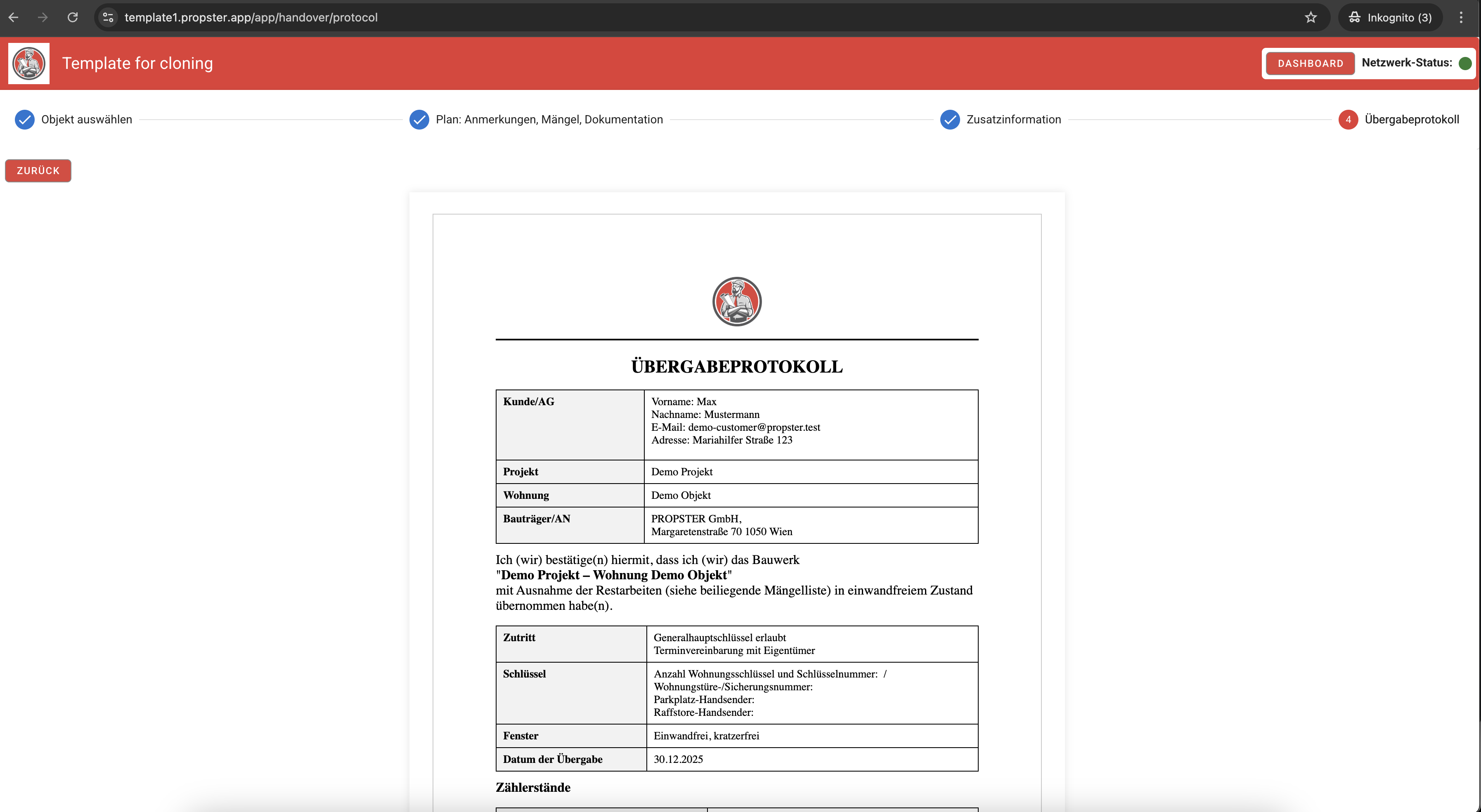Click the header logo beside Template for cloning
The height and width of the screenshot is (812, 1481).
[x=29, y=63]
